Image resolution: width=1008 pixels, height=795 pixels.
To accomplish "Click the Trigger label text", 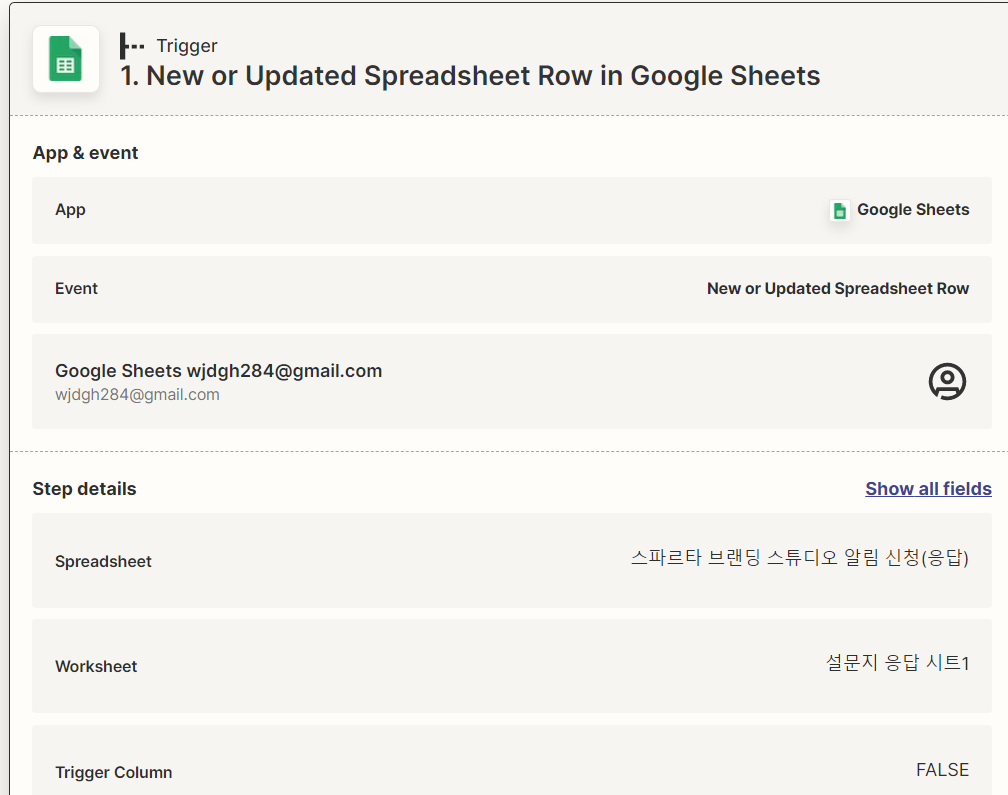I will click(x=187, y=46).
